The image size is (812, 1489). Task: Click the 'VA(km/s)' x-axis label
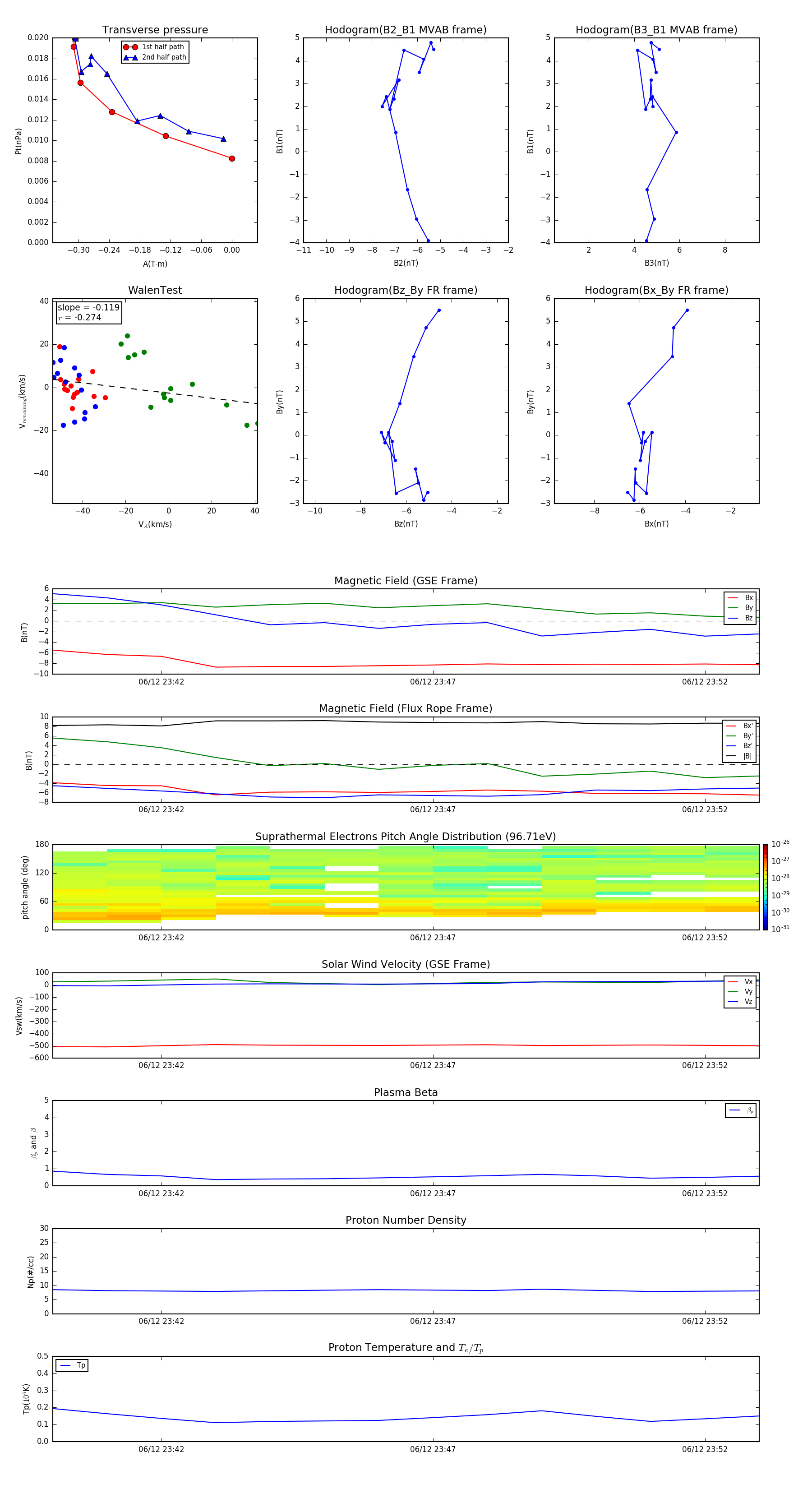(155, 525)
